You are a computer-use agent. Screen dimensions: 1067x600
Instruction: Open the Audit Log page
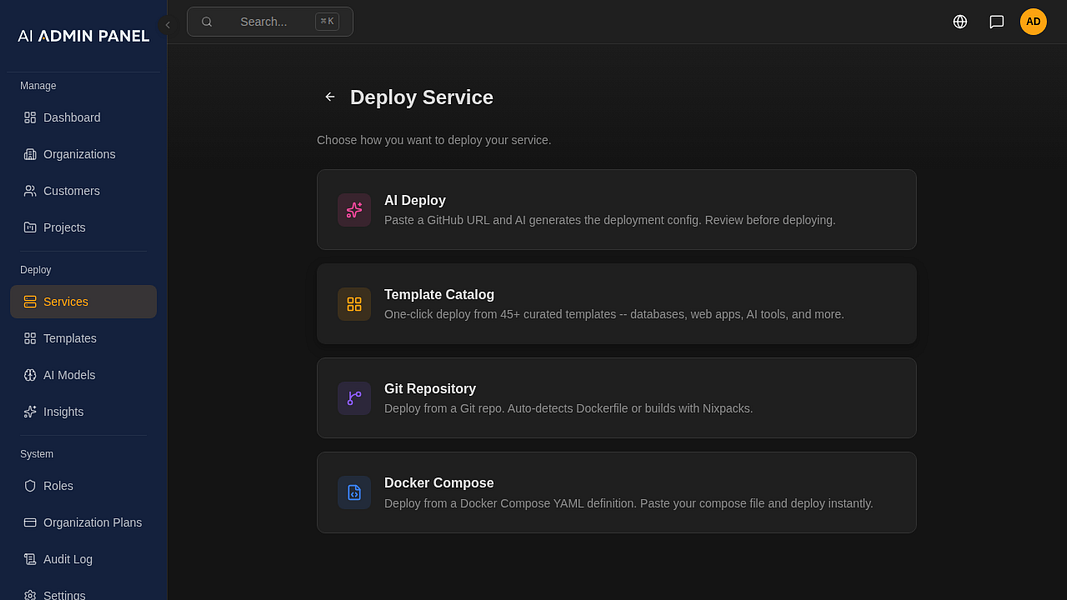83,559
